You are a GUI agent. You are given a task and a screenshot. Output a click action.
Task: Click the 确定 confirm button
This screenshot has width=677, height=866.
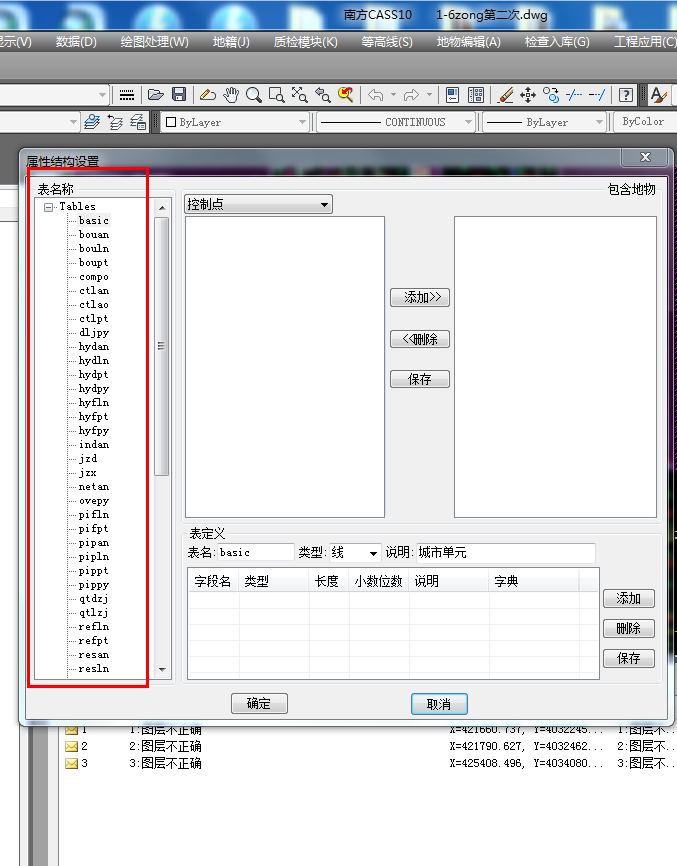tap(259, 704)
